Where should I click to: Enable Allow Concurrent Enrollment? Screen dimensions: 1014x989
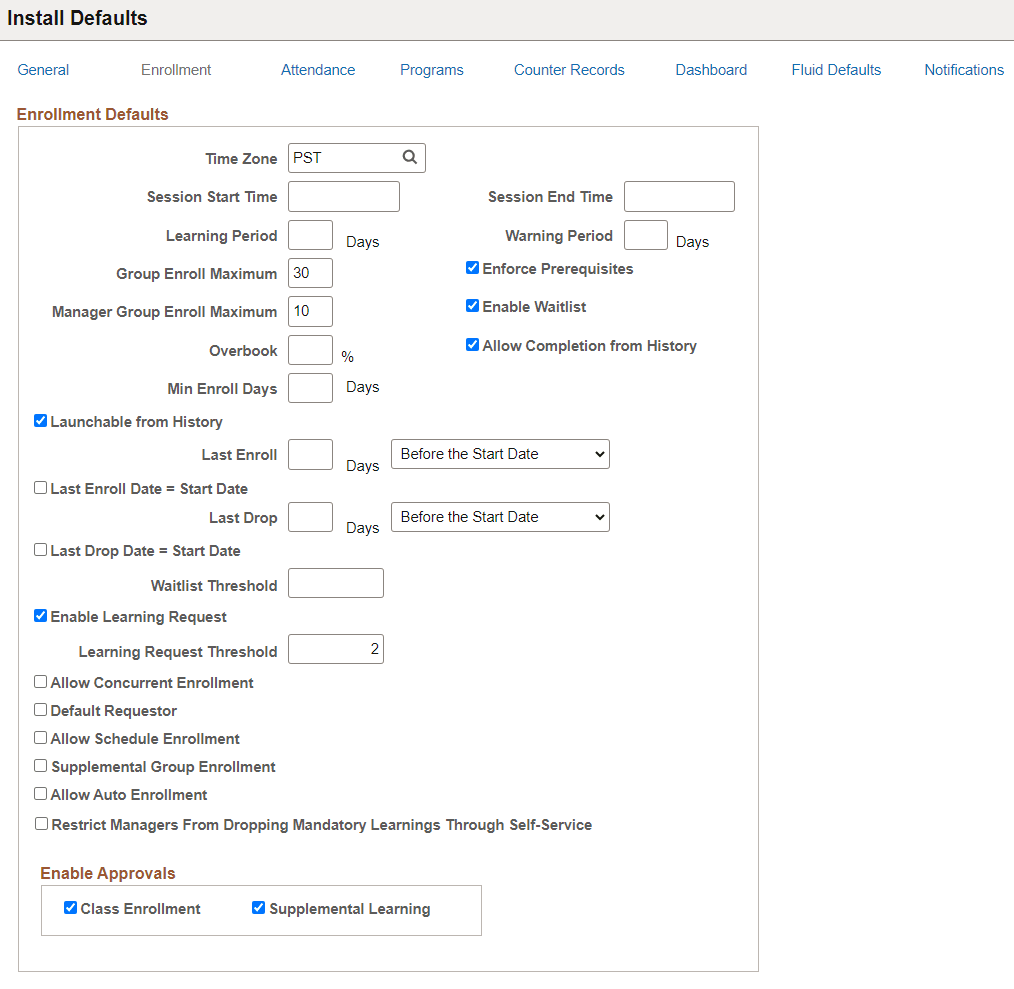click(40, 681)
